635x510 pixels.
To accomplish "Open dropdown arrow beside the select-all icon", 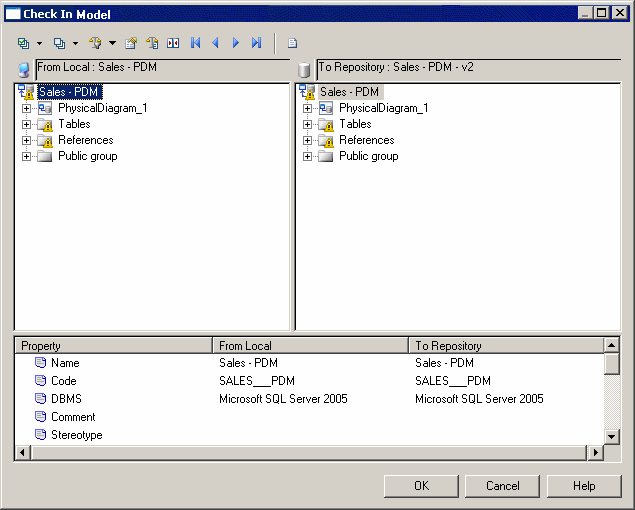I will (x=39, y=43).
